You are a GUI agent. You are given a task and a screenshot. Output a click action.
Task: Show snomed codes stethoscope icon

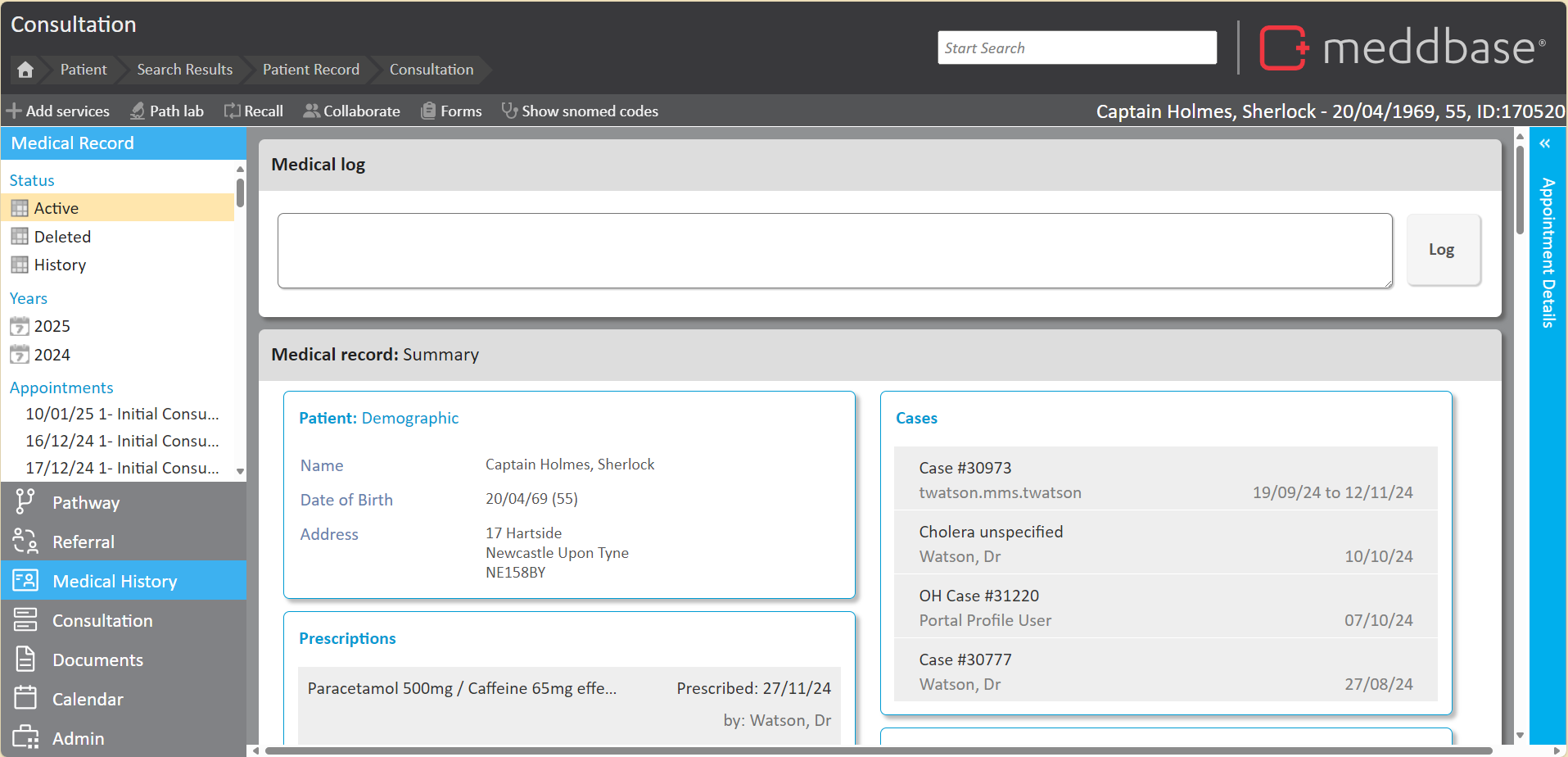pyautogui.click(x=509, y=111)
